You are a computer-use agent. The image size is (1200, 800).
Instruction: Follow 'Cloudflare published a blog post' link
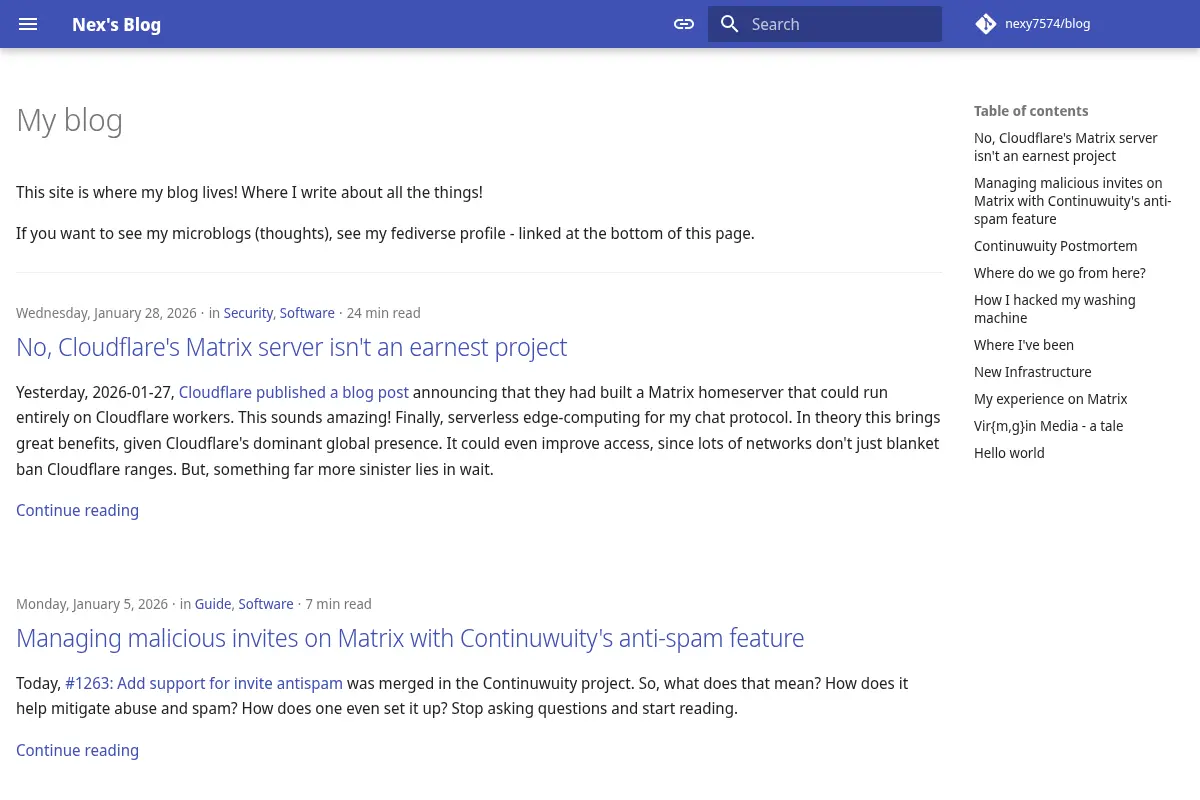(294, 392)
